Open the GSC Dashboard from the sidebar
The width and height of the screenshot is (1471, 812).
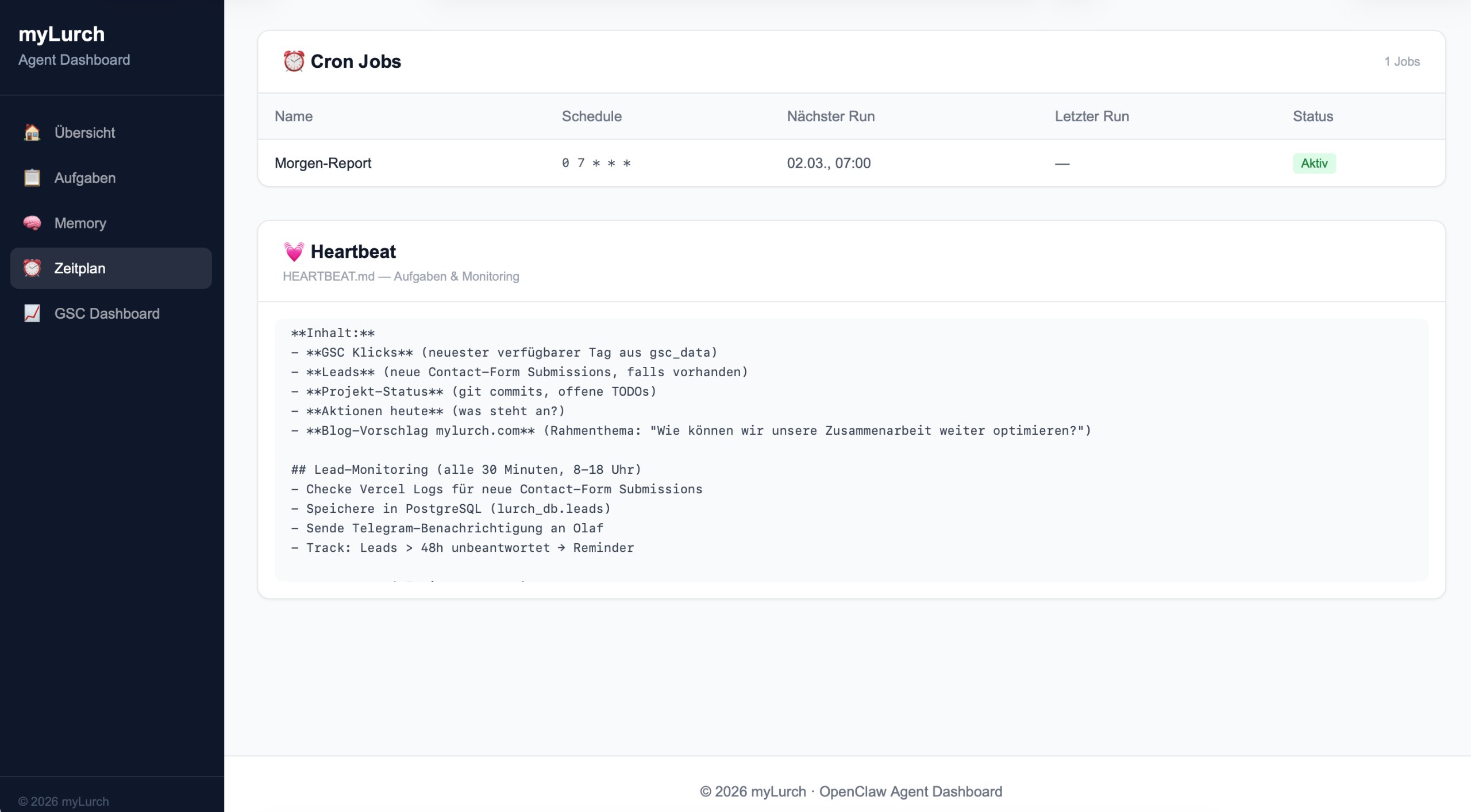tap(106, 313)
